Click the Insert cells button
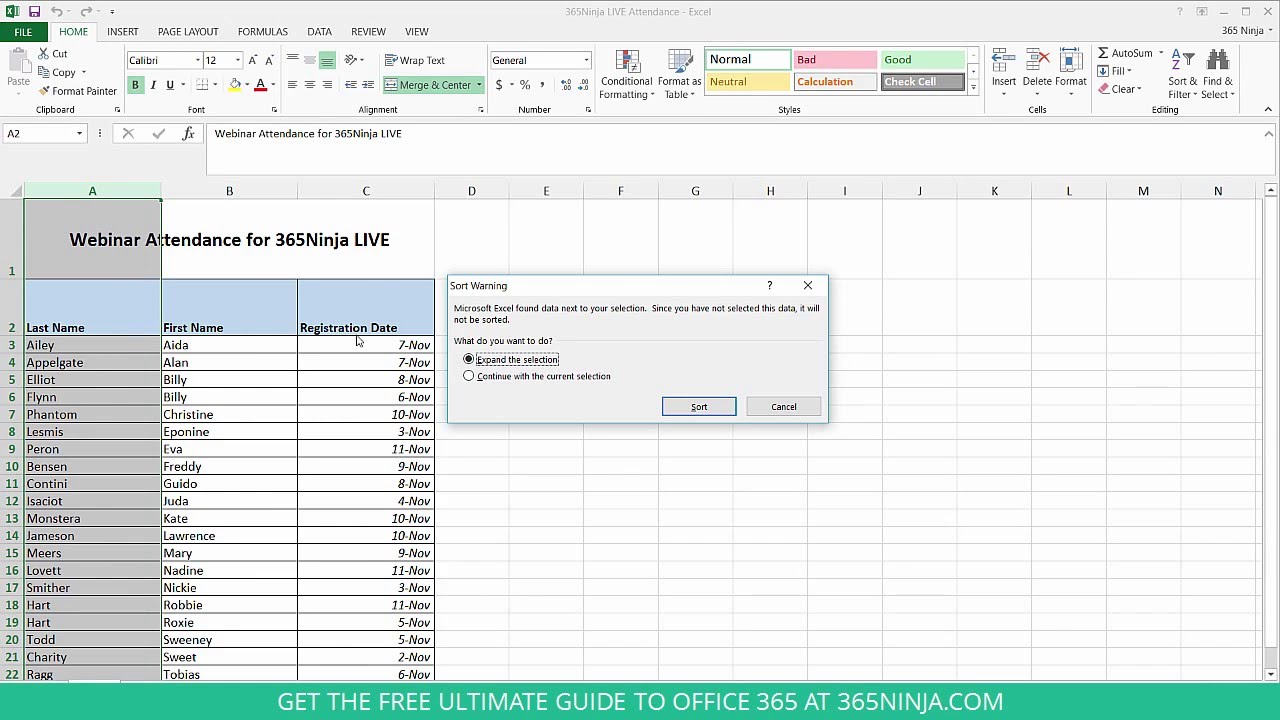The height and width of the screenshot is (720, 1280). point(1004,73)
